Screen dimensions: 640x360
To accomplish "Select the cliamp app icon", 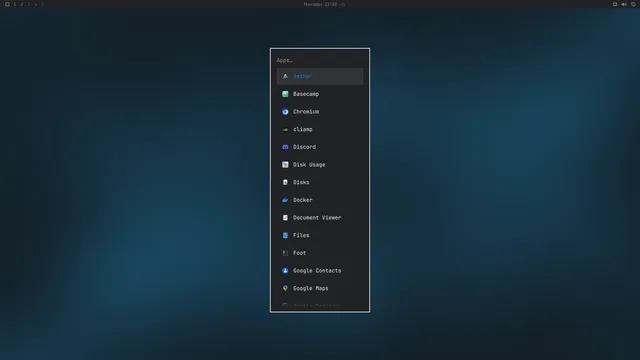I will point(285,129).
